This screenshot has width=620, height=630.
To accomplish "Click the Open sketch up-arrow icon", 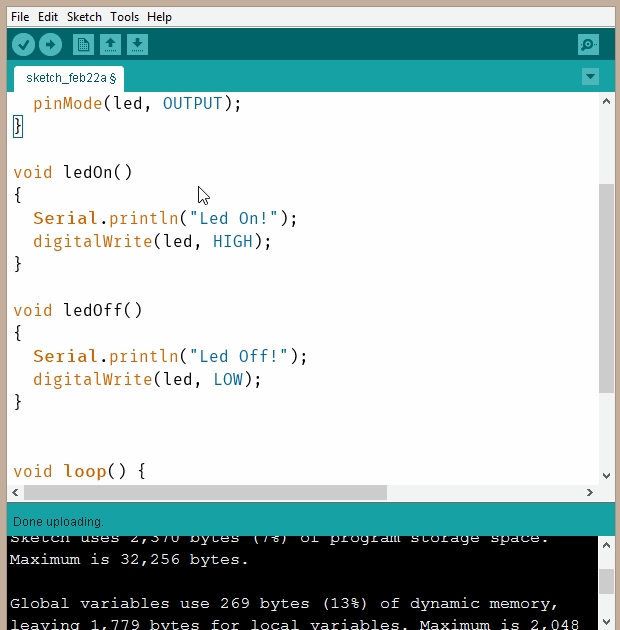I will coord(110,45).
